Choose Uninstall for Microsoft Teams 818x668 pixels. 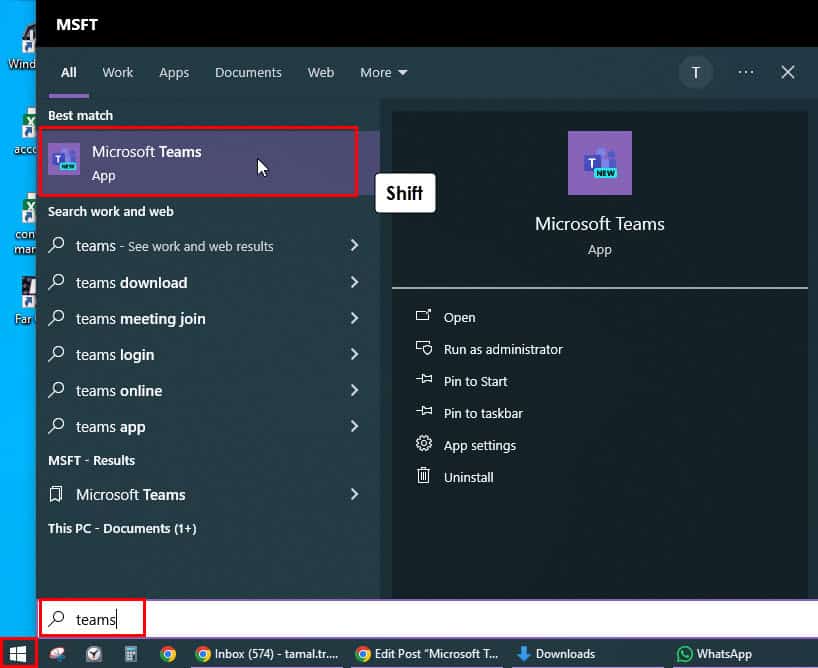[468, 478]
